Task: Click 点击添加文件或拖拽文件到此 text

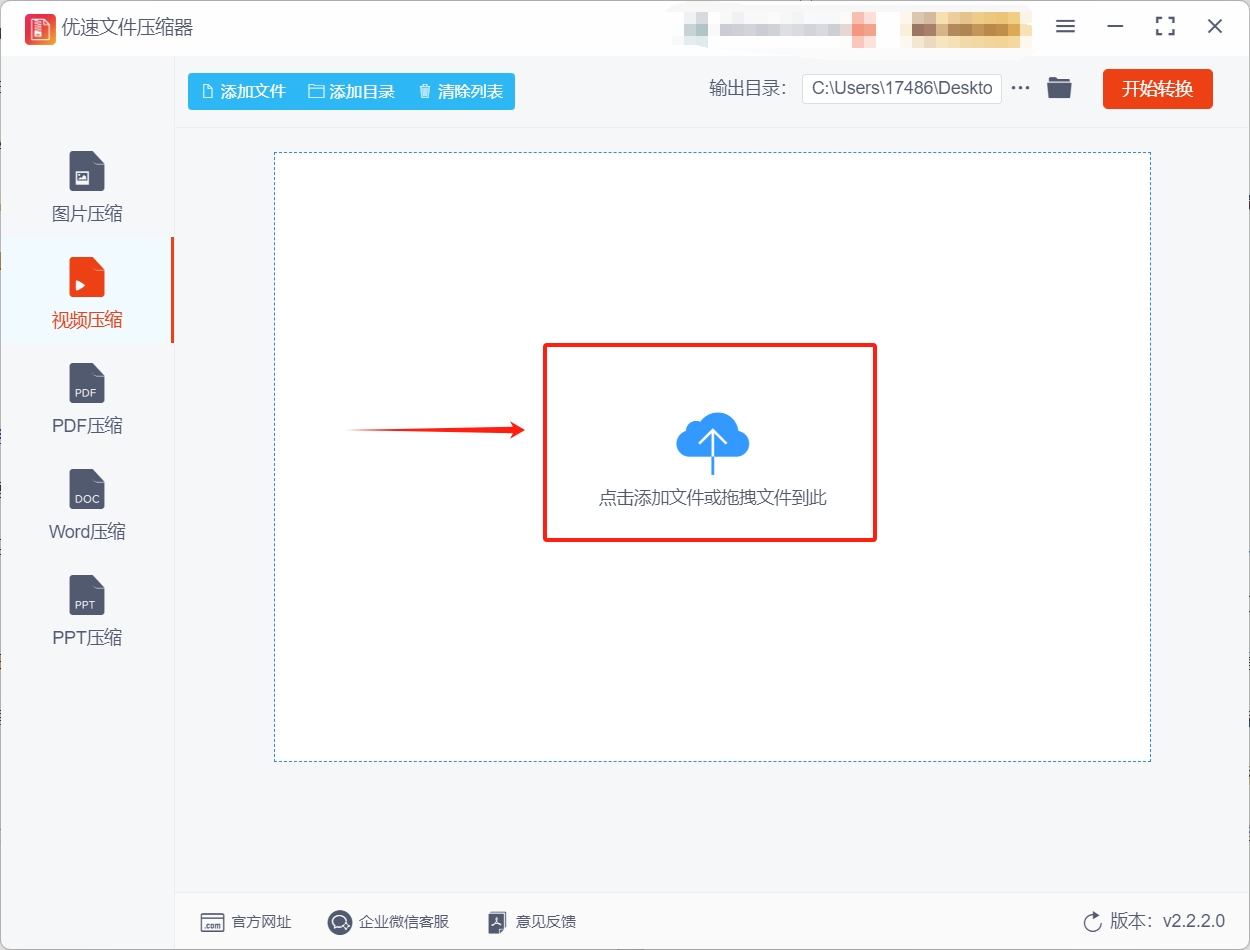Action: tap(712, 497)
